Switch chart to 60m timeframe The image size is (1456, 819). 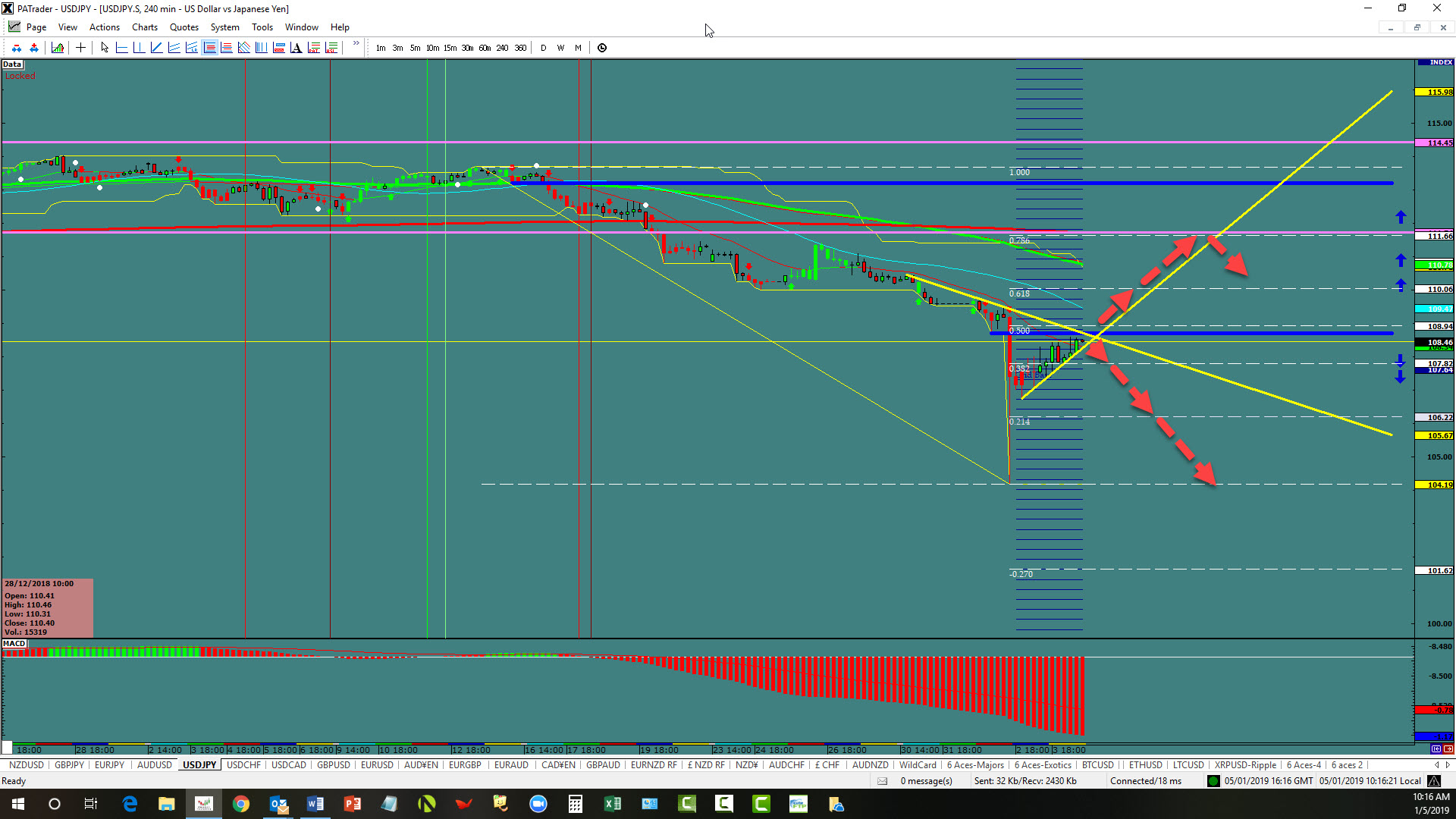point(485,48)
